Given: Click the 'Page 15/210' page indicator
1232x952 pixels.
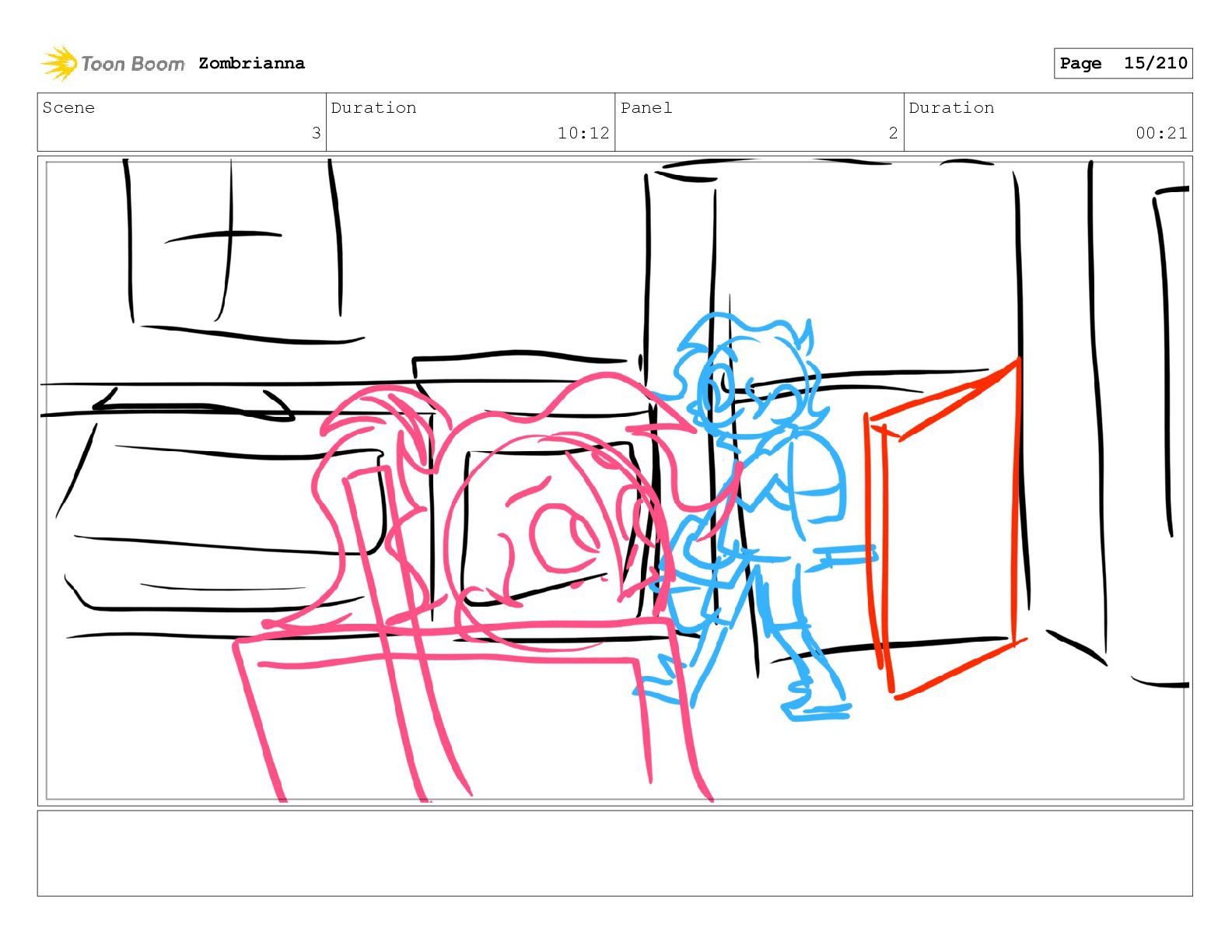Looking at the screenshot, I should tap(1123, 63).
